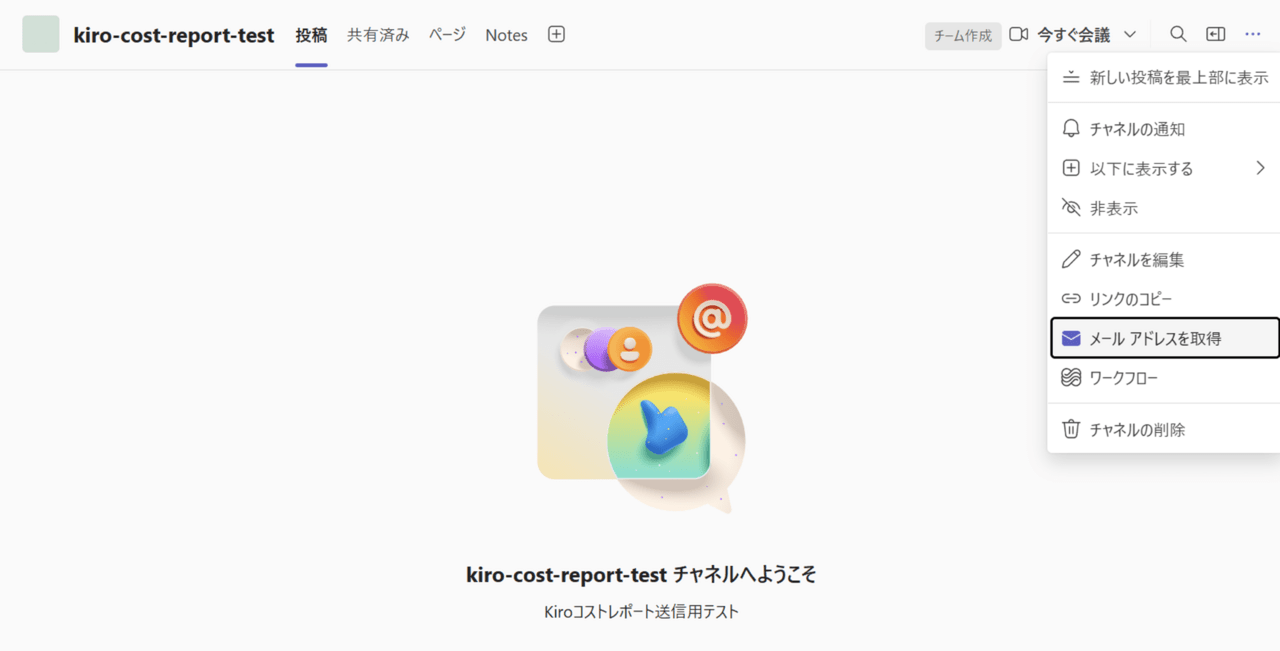
Task: Add a new tab with plus icon
Action: click(x=557, y=34)
